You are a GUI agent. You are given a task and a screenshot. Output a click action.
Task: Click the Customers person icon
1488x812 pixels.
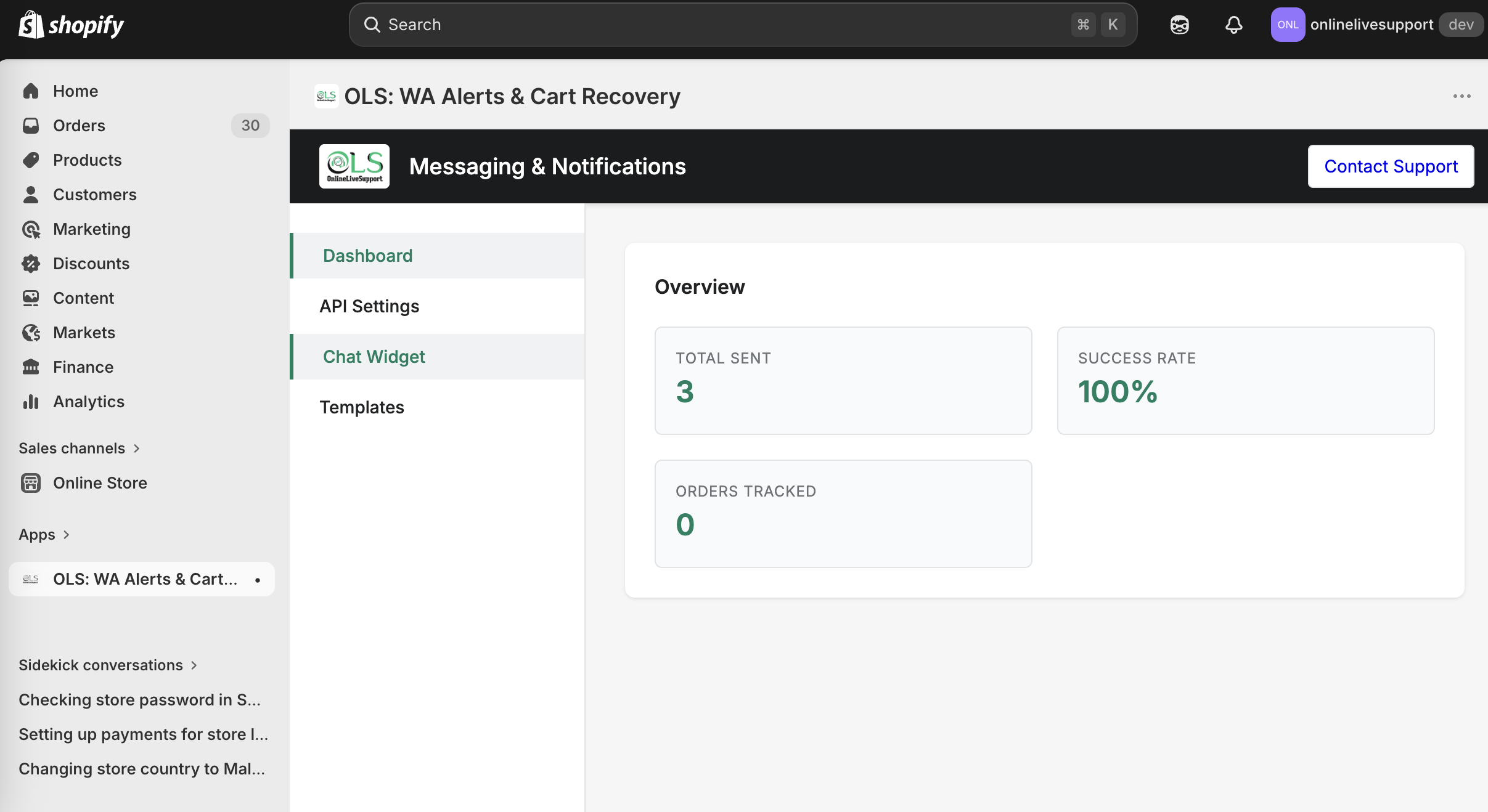[x=31, y=195]
